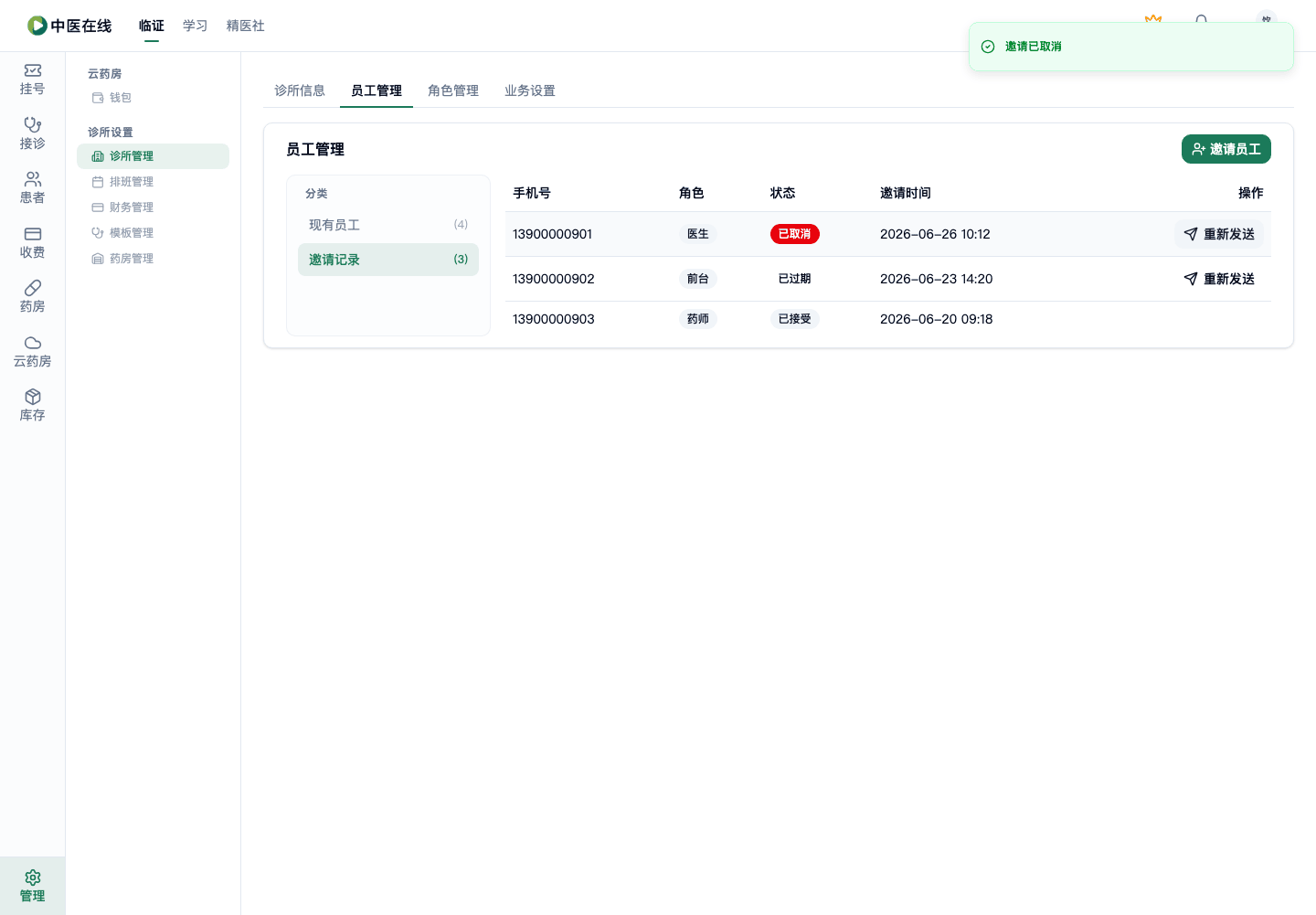Image resolution: width=1316 pixels, height=915 pixels.
Task: Open the 挂号 registration sidebar icon
Action: tap(32, 80)
